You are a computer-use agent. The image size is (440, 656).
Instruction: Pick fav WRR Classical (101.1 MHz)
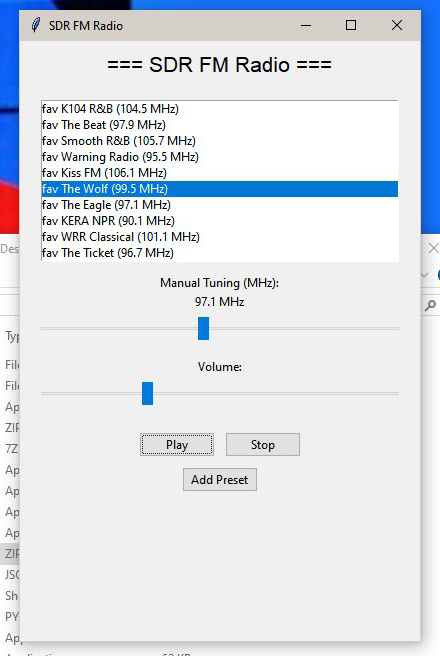pyautogui.click(x=220, y=236)
